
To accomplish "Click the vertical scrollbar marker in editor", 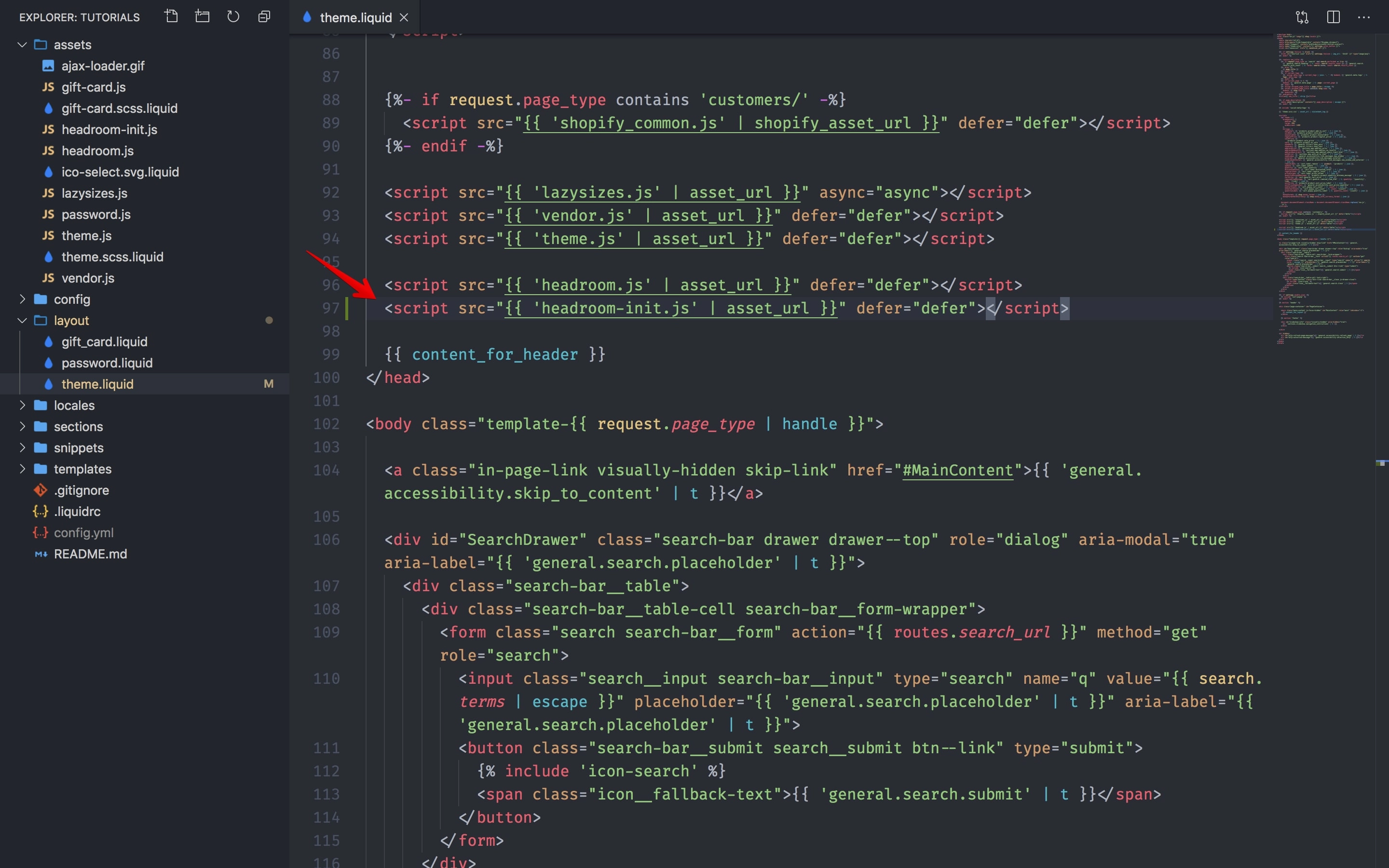I will [x=1382, y=462].
